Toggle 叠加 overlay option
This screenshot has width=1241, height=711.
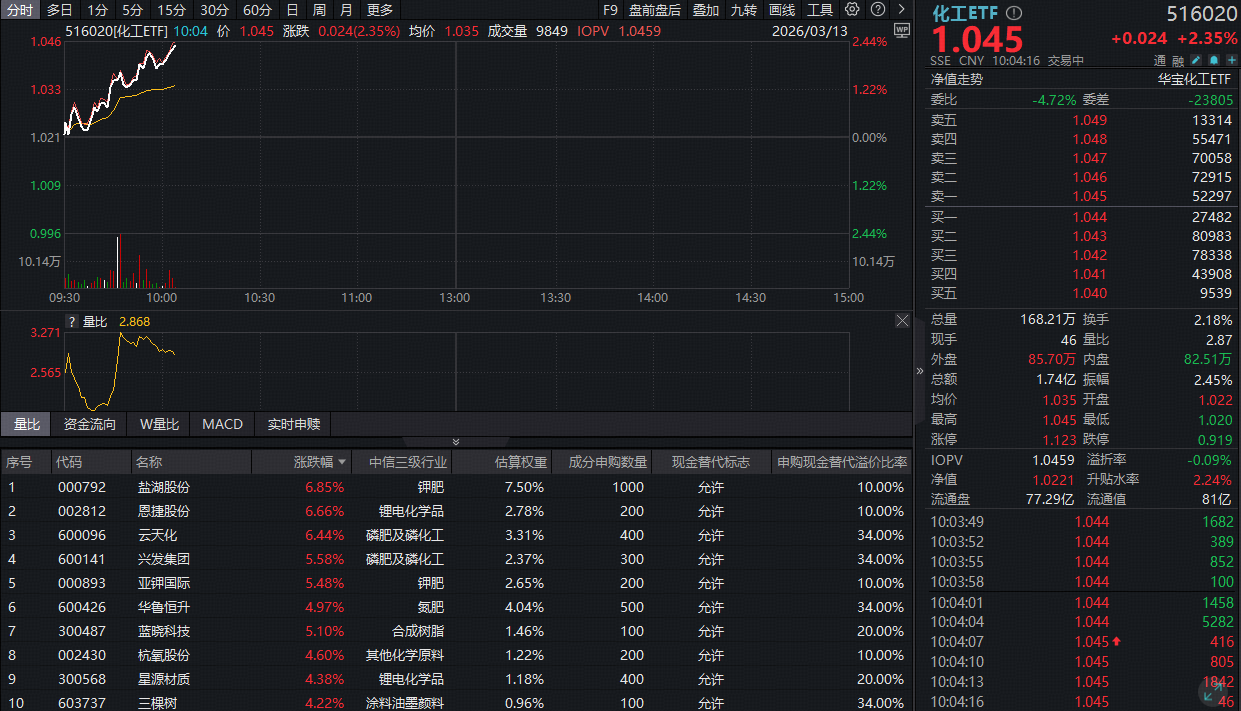coord(706,10)
